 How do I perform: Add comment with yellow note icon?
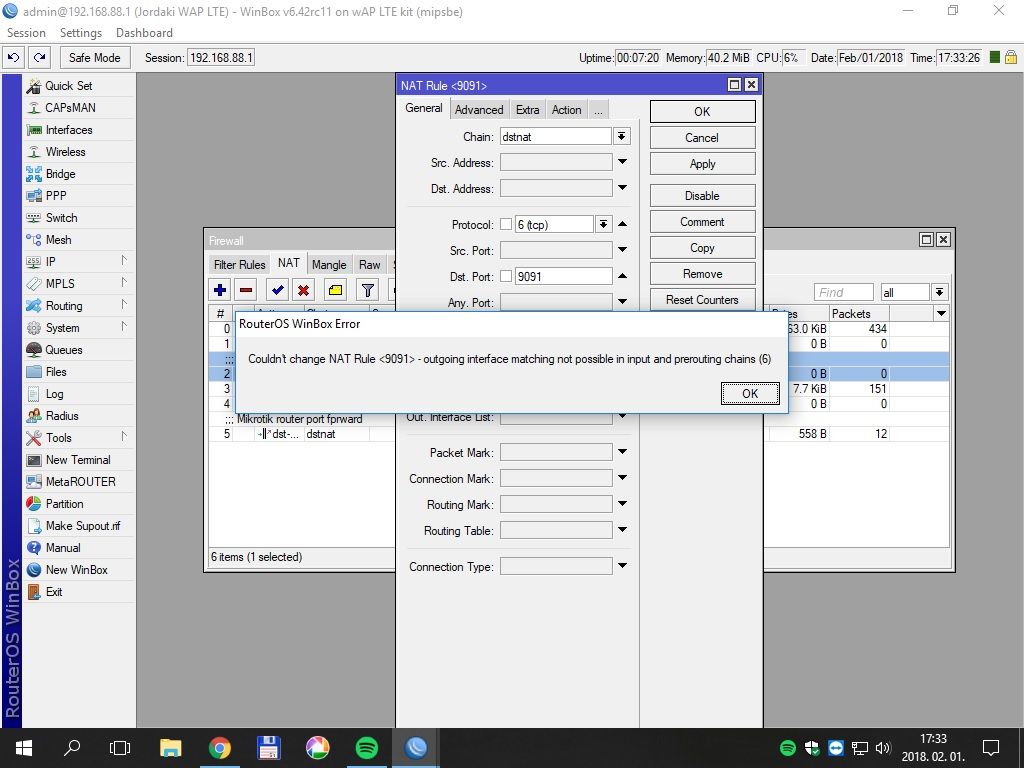point(335,290)
